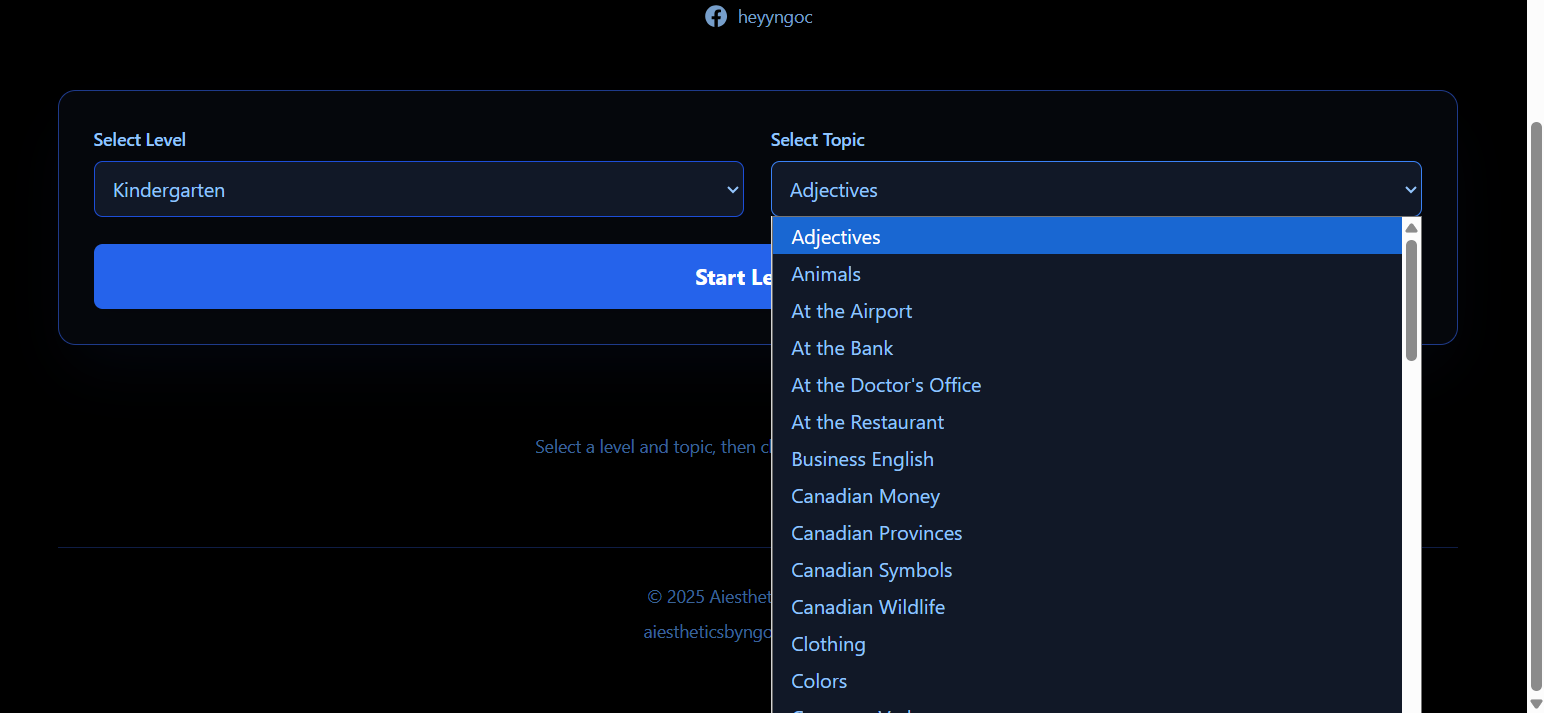Open the Select Level dropdown
This screenshot has height=713, width=1544.
coord(418,189)
